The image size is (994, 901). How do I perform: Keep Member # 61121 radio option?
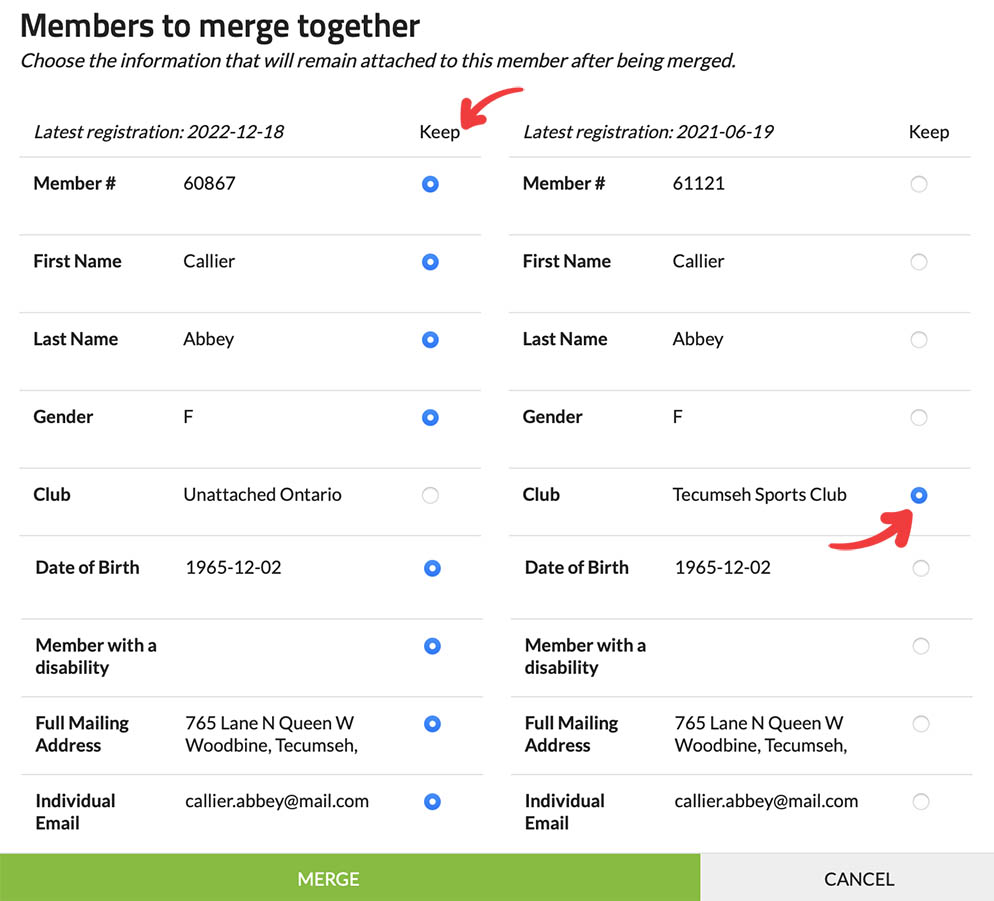(x=919, y=184)
